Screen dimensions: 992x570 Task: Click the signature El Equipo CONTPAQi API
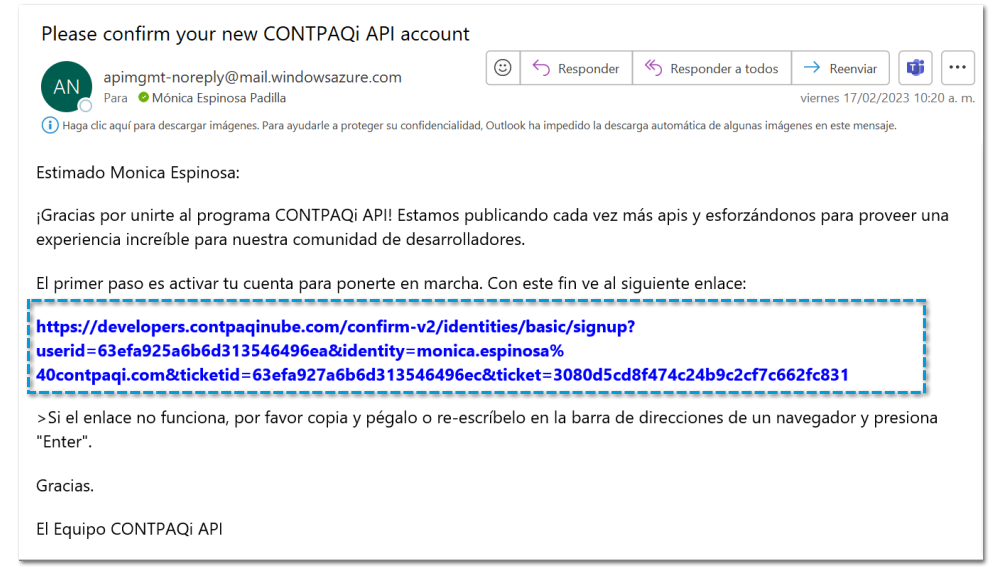129,529
